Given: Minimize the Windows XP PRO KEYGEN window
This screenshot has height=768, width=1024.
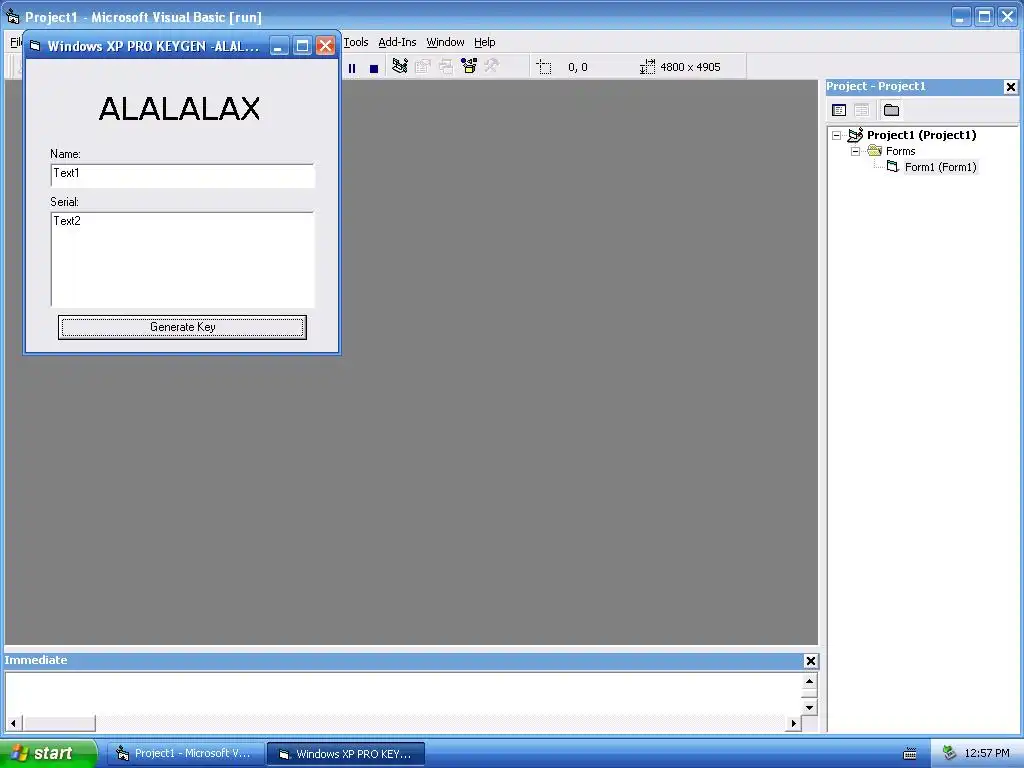Looking at the screenshot, I should coord(279,46).
